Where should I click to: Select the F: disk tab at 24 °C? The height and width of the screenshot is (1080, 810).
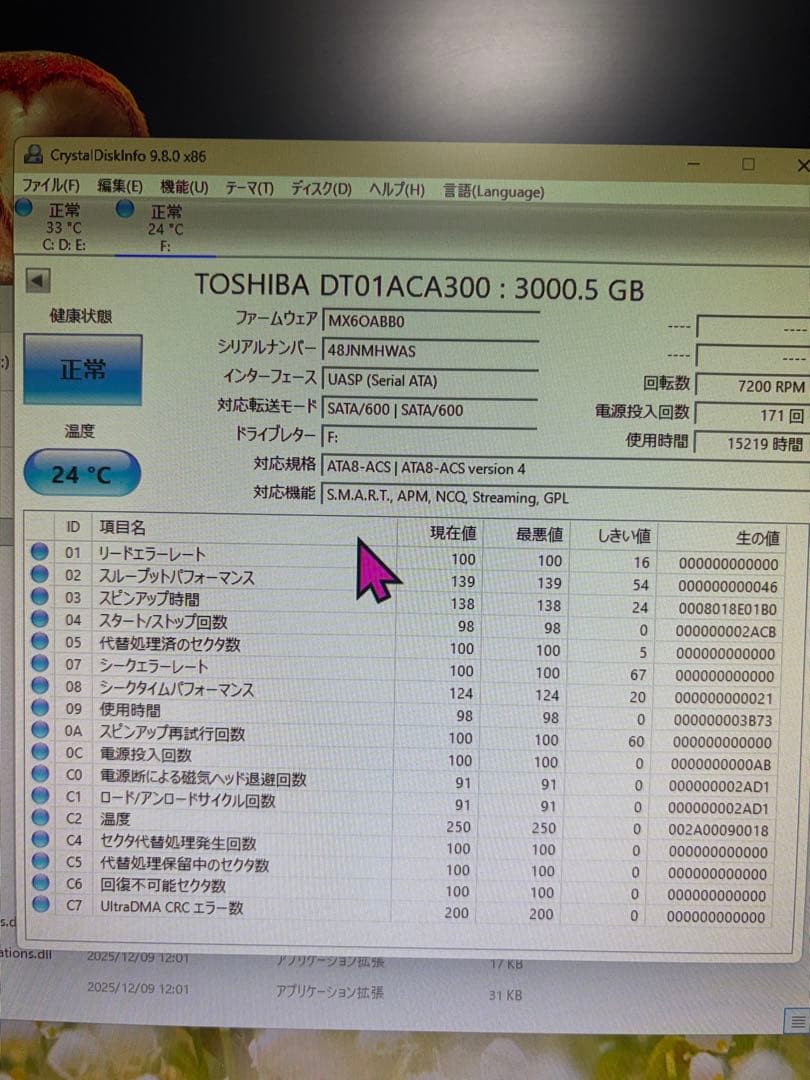(x=165, y=228)
